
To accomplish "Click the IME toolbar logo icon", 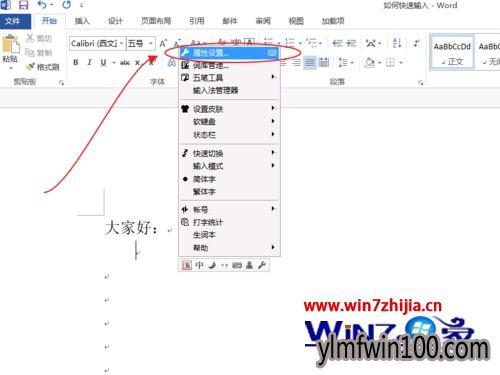I will coord(187,265).
